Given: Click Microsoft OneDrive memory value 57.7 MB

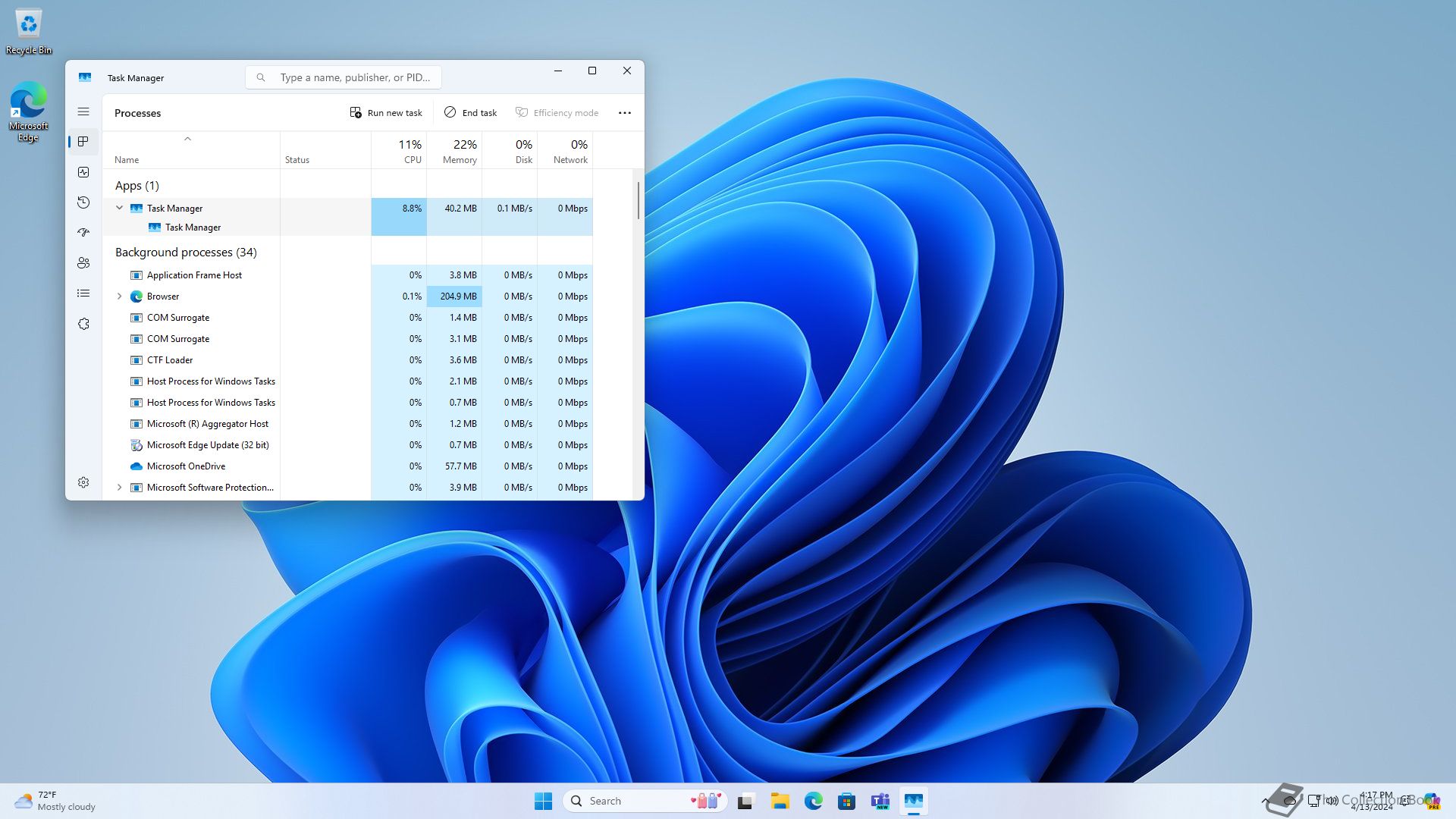Looking at the screenshot, I should (460, 466).
